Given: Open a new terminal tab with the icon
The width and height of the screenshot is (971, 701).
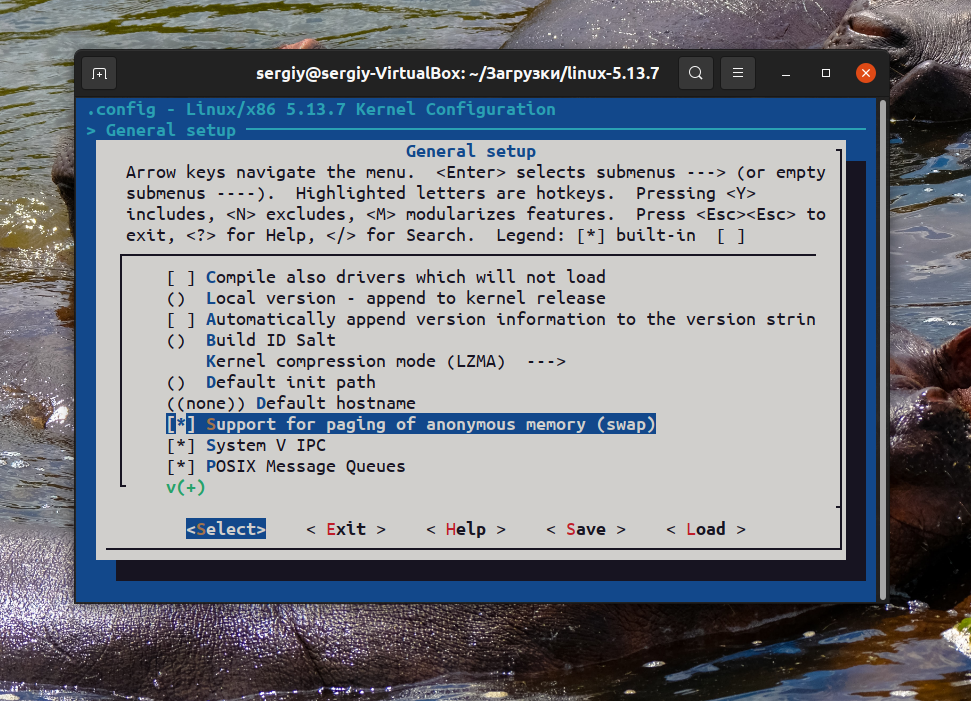Looking at the screenshot, I should point(99,74).
